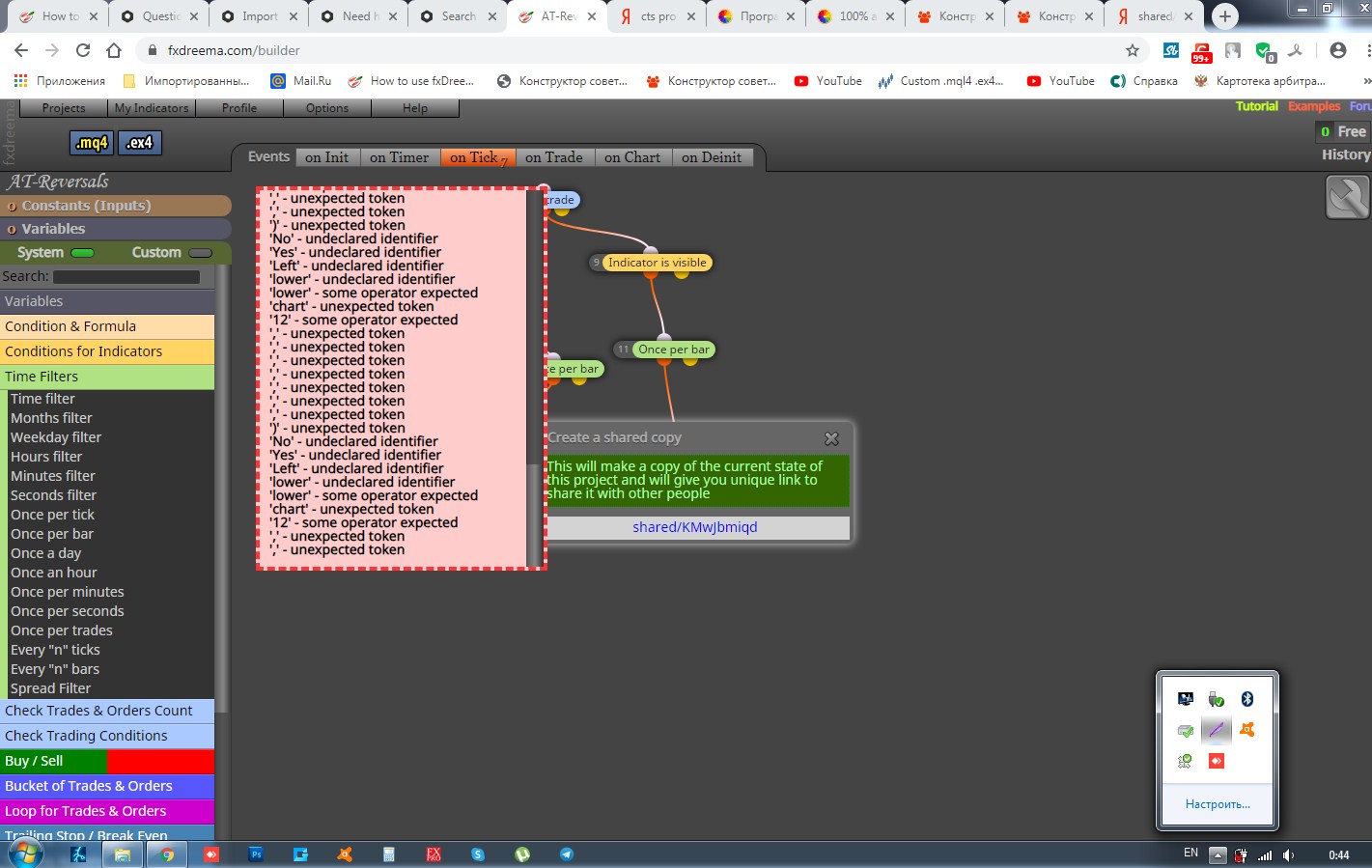The width and height of the screenshot is (1372, 868).
Task: Click the purple pen tray icon
Action: point(1216,730)
